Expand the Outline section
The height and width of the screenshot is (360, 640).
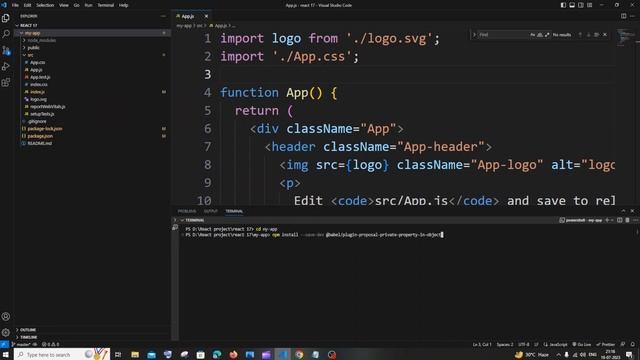click(x=92, y=329)
